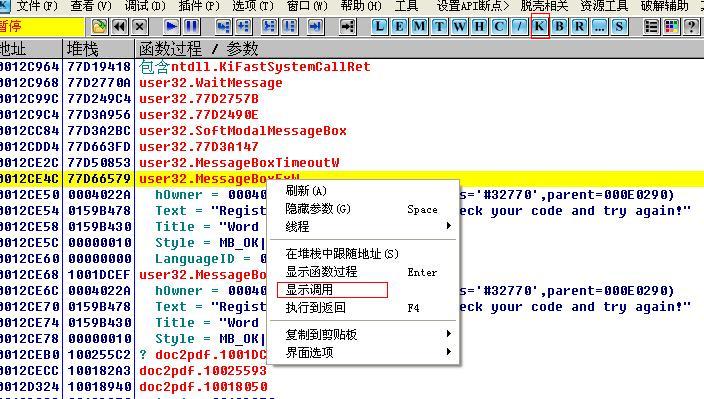Open the 插件(P) menu
Image resolution: width=704 pixels, height=399 pixels.
(x=199, y=6)
